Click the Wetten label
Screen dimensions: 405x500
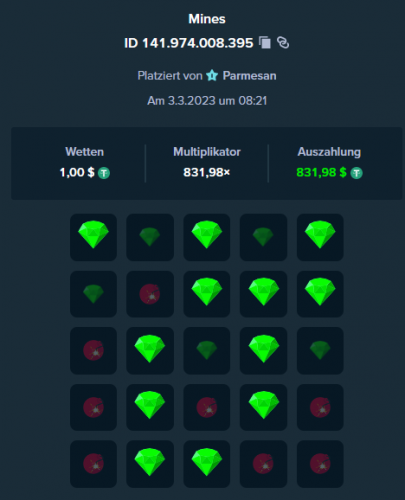click(x=85, y=152)
